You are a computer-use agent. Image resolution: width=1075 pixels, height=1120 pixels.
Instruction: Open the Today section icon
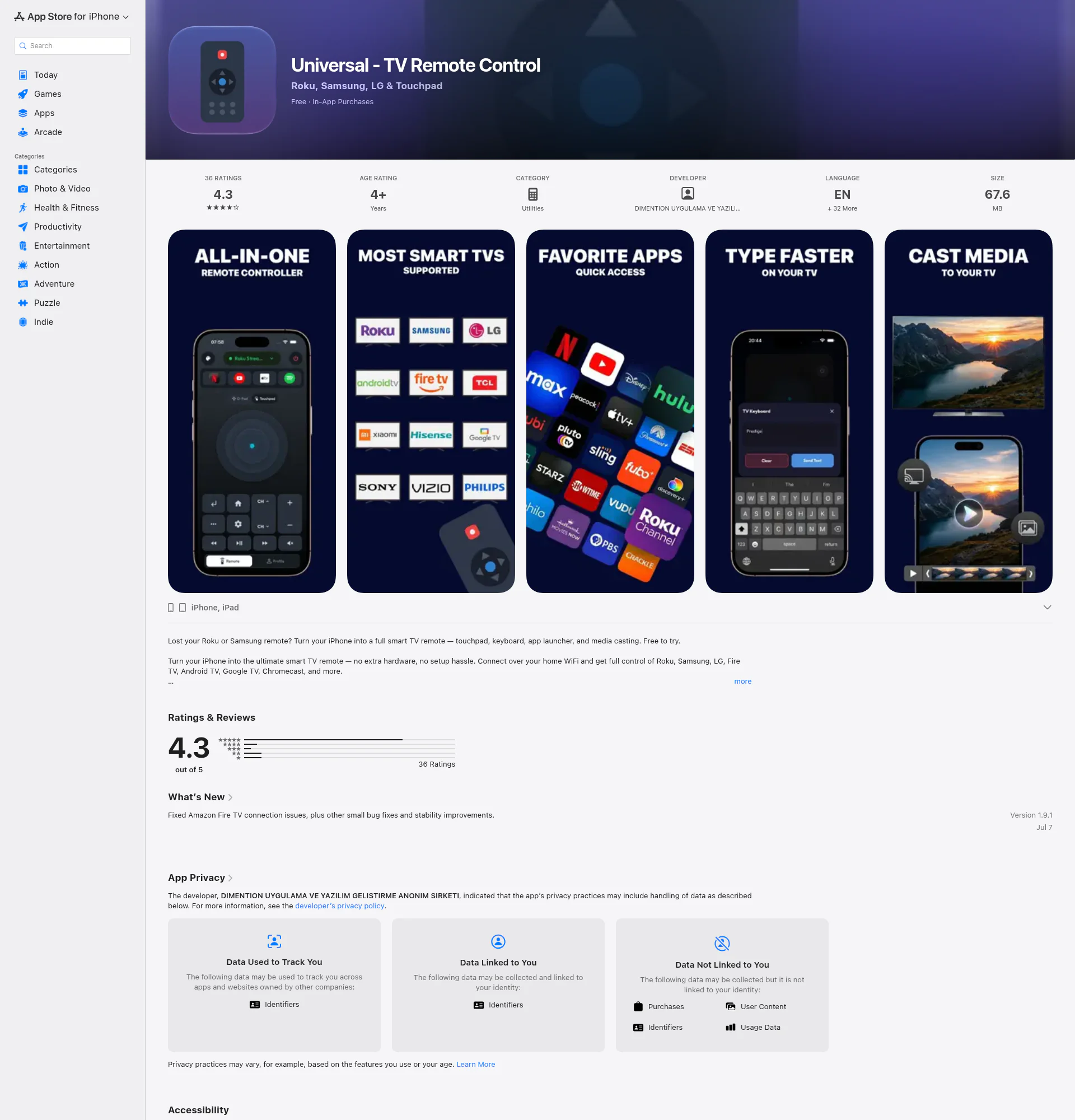coord(23,75)
